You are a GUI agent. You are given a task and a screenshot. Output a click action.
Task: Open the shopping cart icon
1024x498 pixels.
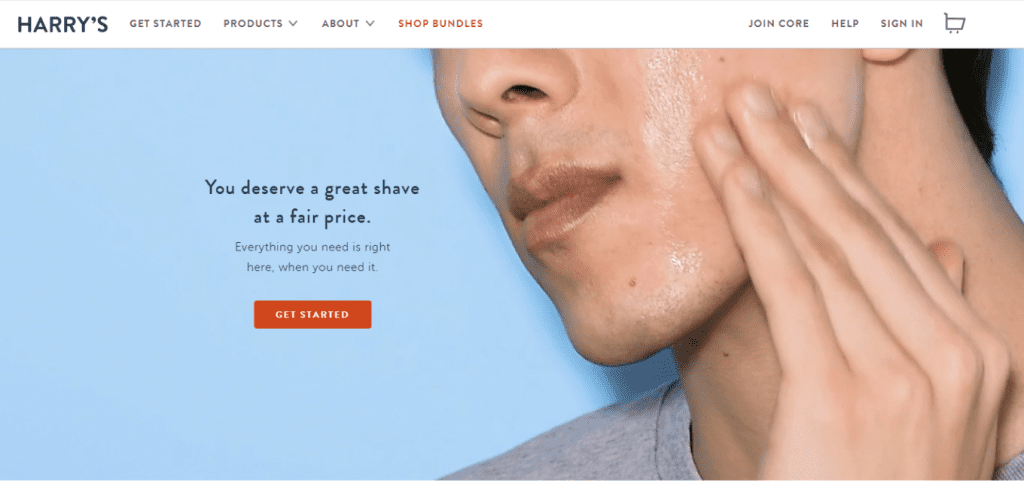click(x=954, y=23)
